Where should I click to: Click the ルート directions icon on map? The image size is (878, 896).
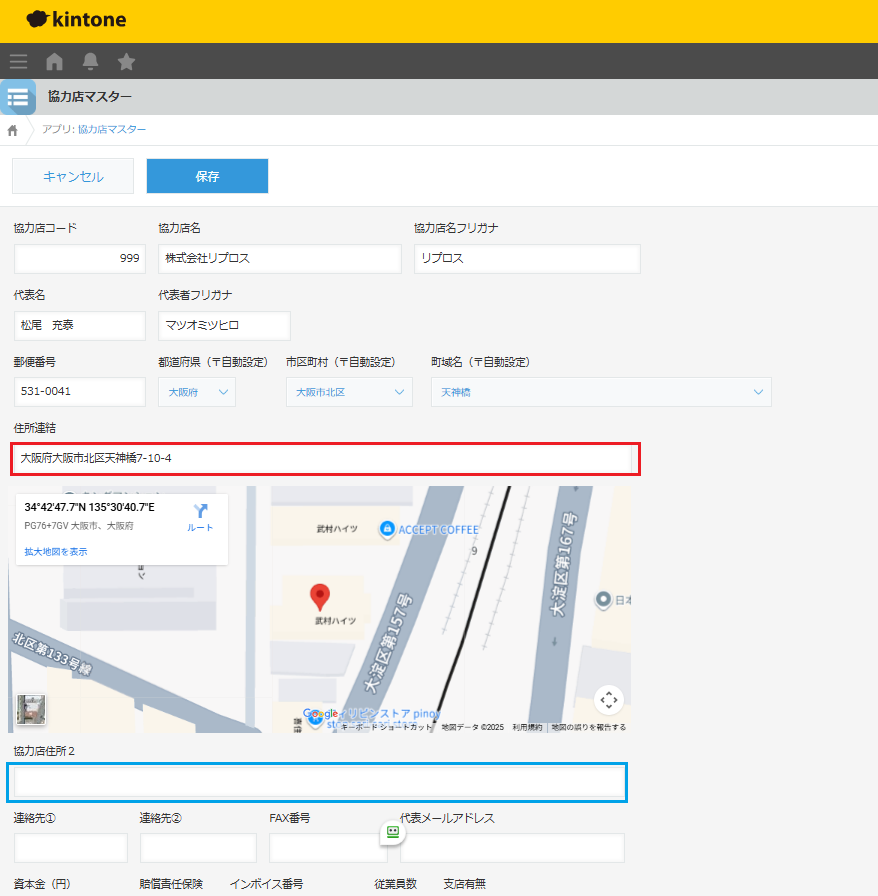(x=200, y=516)
